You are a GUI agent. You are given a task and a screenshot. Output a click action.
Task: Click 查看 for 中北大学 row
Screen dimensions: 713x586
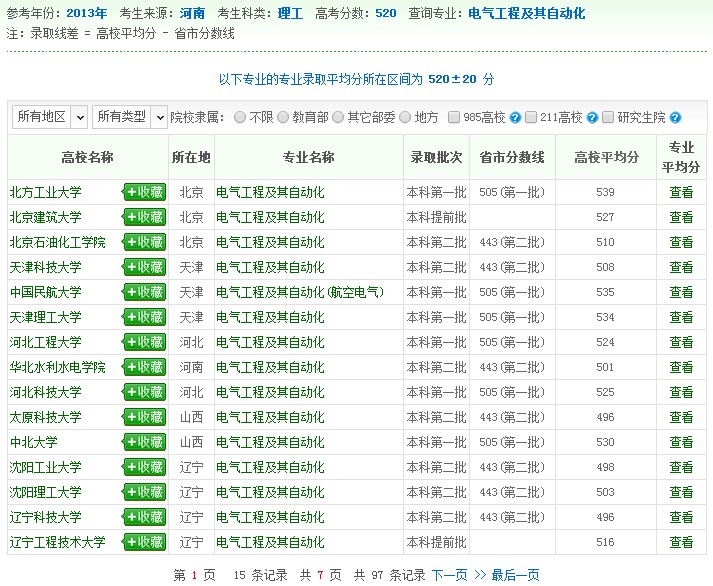click(681, 442)
